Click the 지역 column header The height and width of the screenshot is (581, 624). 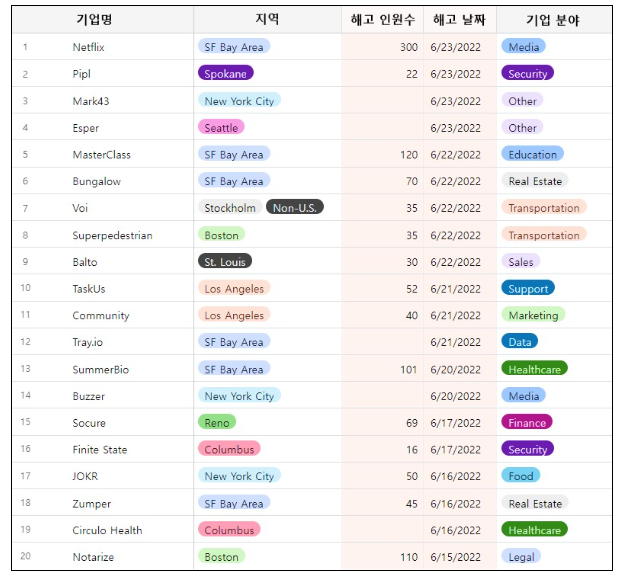[x=267, y=19]
